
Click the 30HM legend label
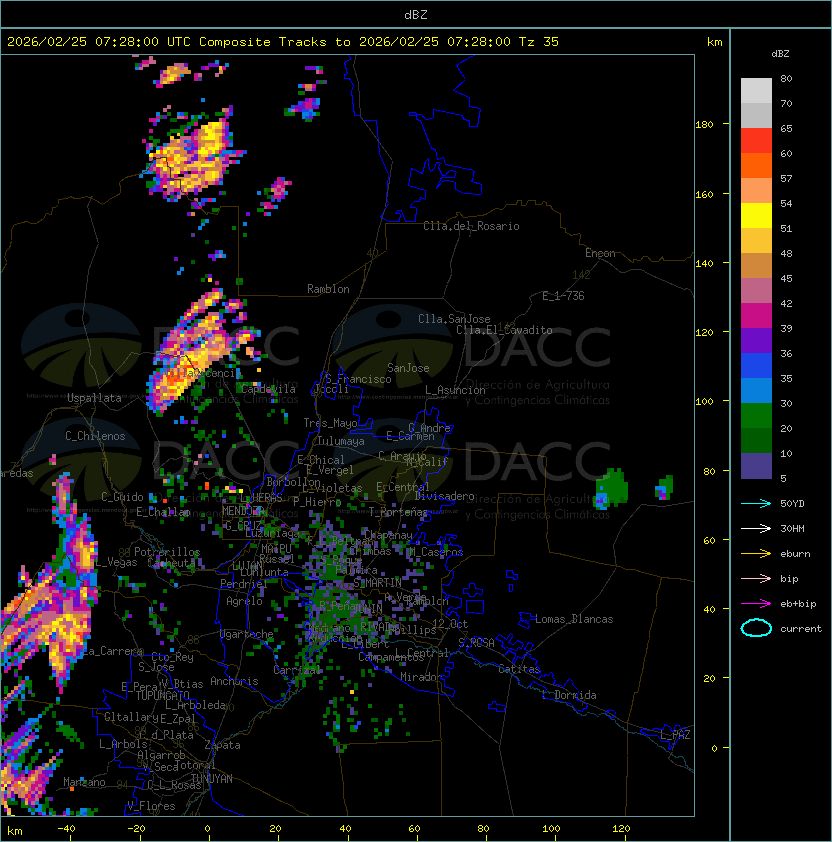click(x=792, y=528)
